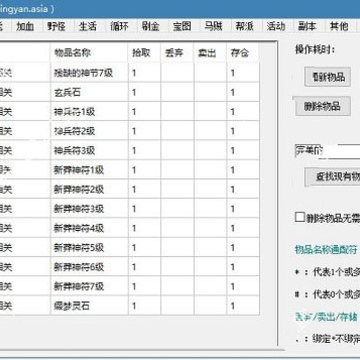The height and width of the screenshot is (360, 360).
Task: Click the 操作耗时 label
Action: [315, 50]
